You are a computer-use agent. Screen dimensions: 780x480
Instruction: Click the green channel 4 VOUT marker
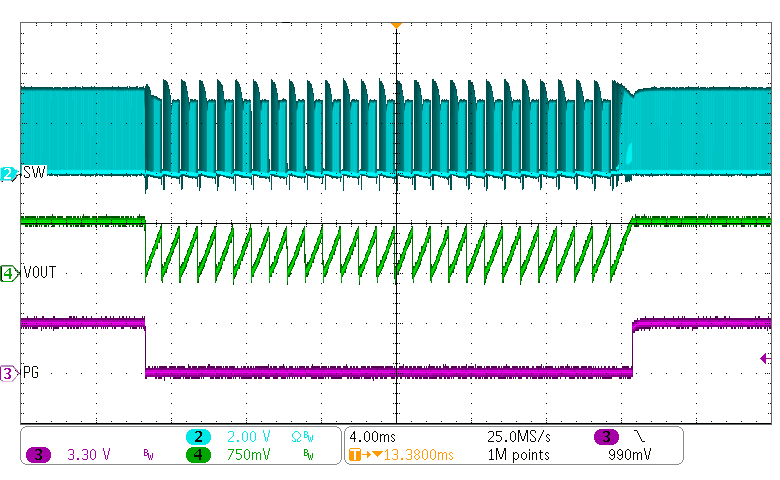[x=9, y=272]
